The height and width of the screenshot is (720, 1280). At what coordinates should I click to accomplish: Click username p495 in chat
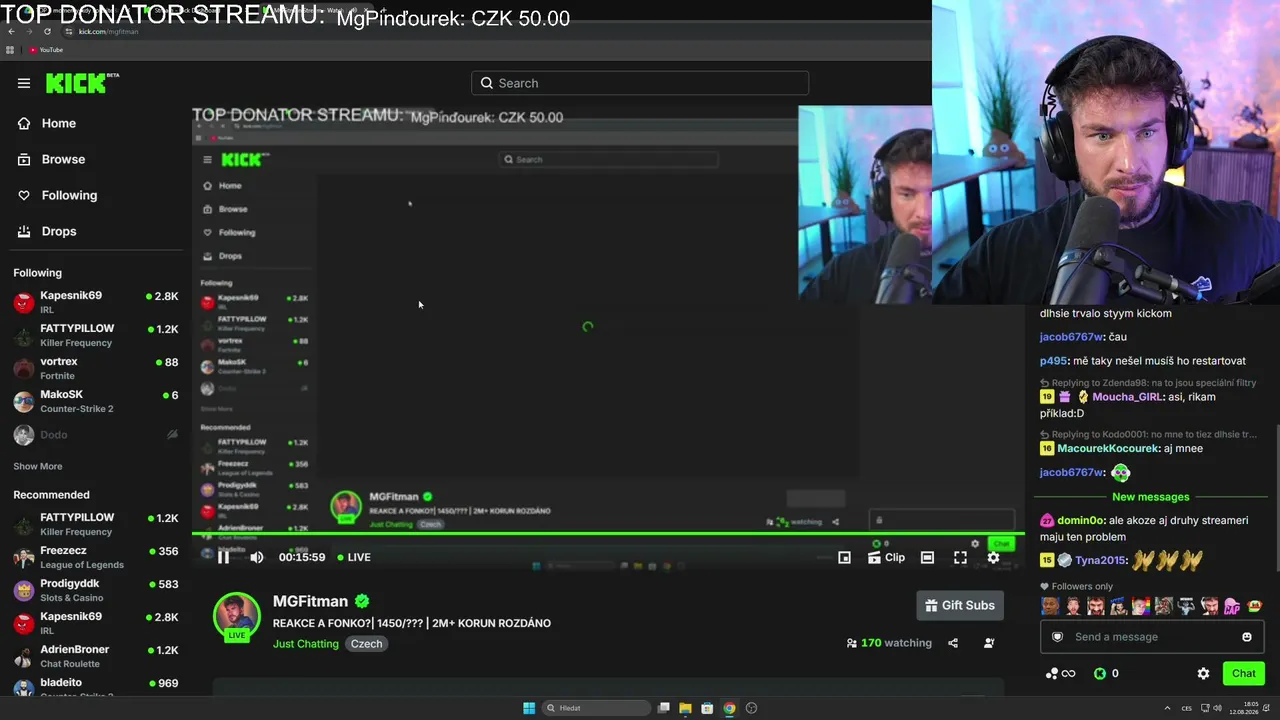click(x=1053, y=361)
